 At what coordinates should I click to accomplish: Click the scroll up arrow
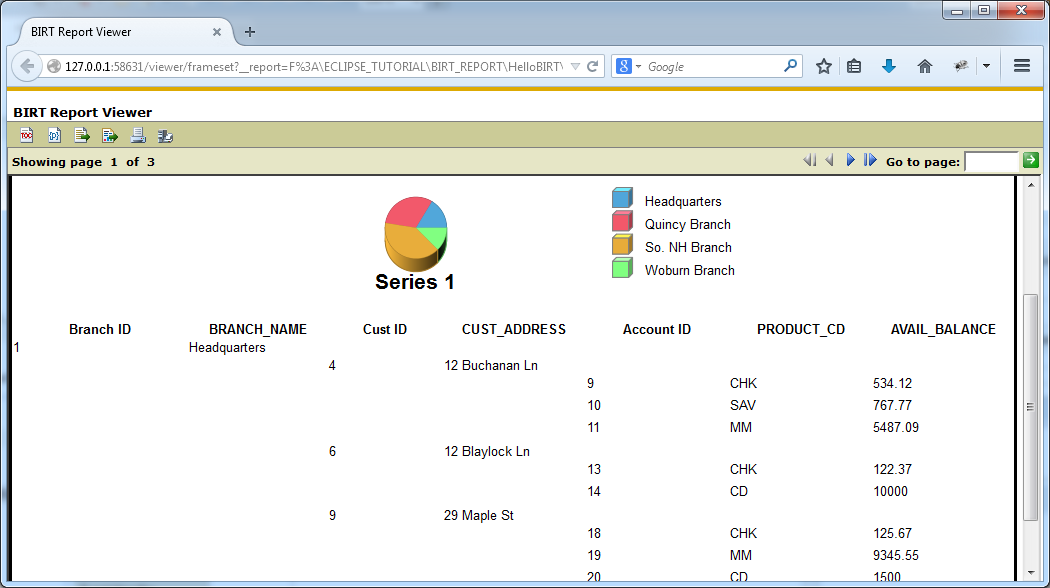pyautogui.click(x=1031, y=185)
